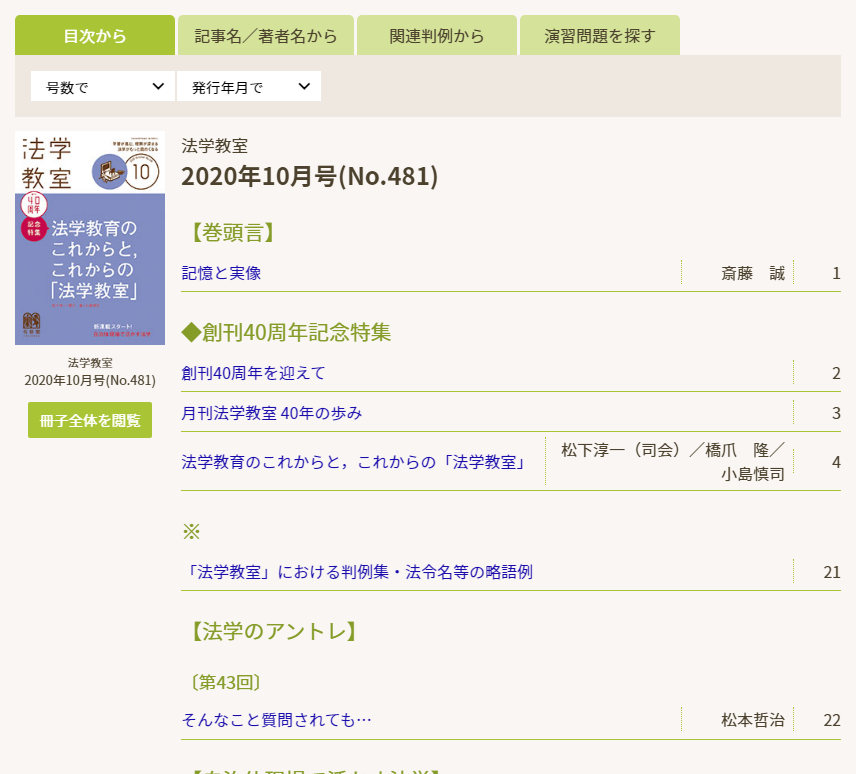
Task: Click the caption under the cover image
Action: [x=90, y=372]
